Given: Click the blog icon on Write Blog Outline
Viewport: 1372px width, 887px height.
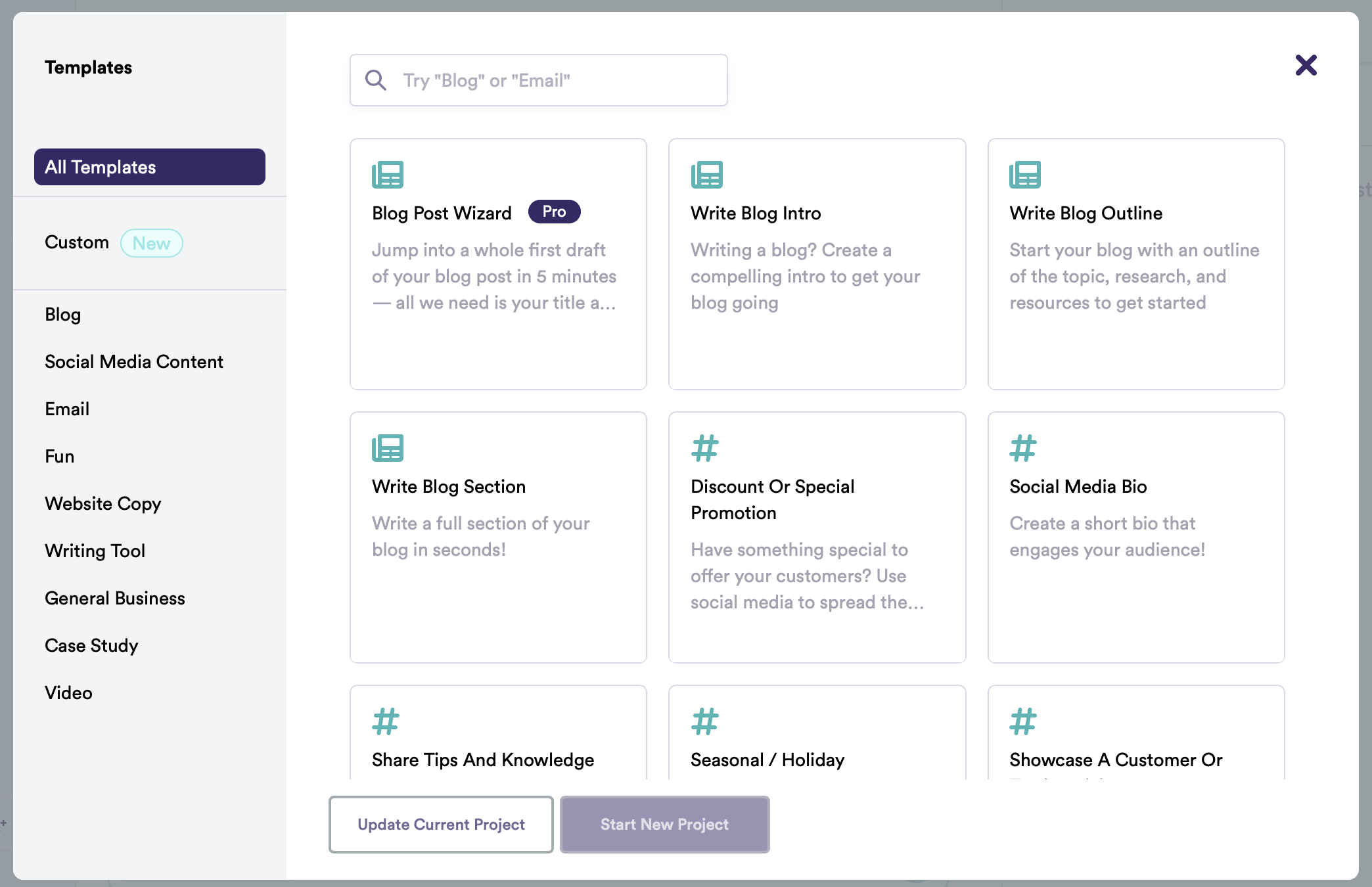Looking at the screenshot, I should click(x=1025, y=175).
